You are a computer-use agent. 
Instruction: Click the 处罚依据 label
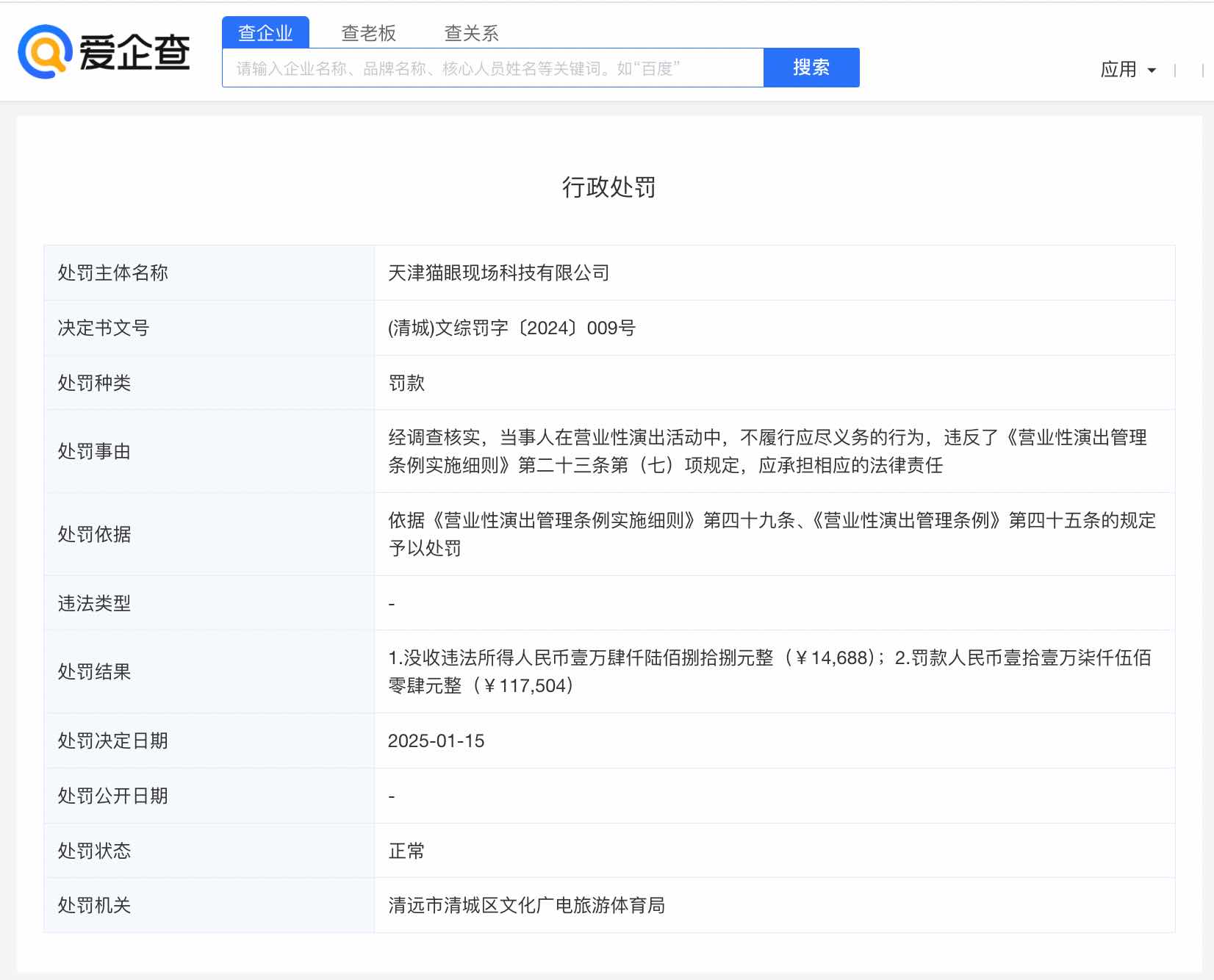pos(94,534)
